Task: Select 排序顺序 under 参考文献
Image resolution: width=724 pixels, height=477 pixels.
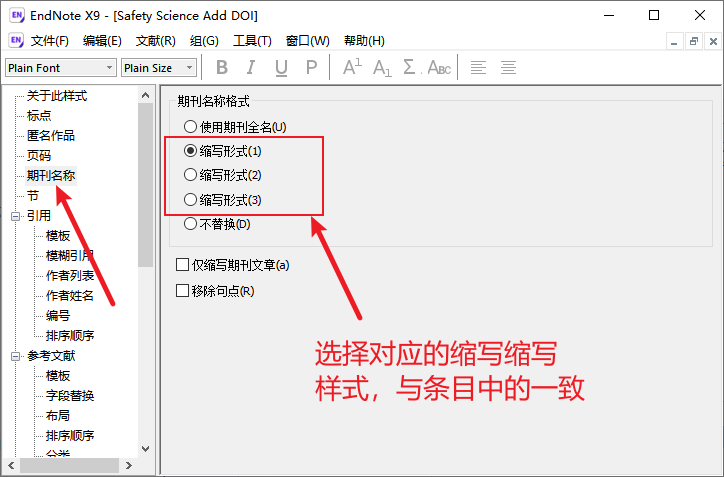Action: [70, 435]
